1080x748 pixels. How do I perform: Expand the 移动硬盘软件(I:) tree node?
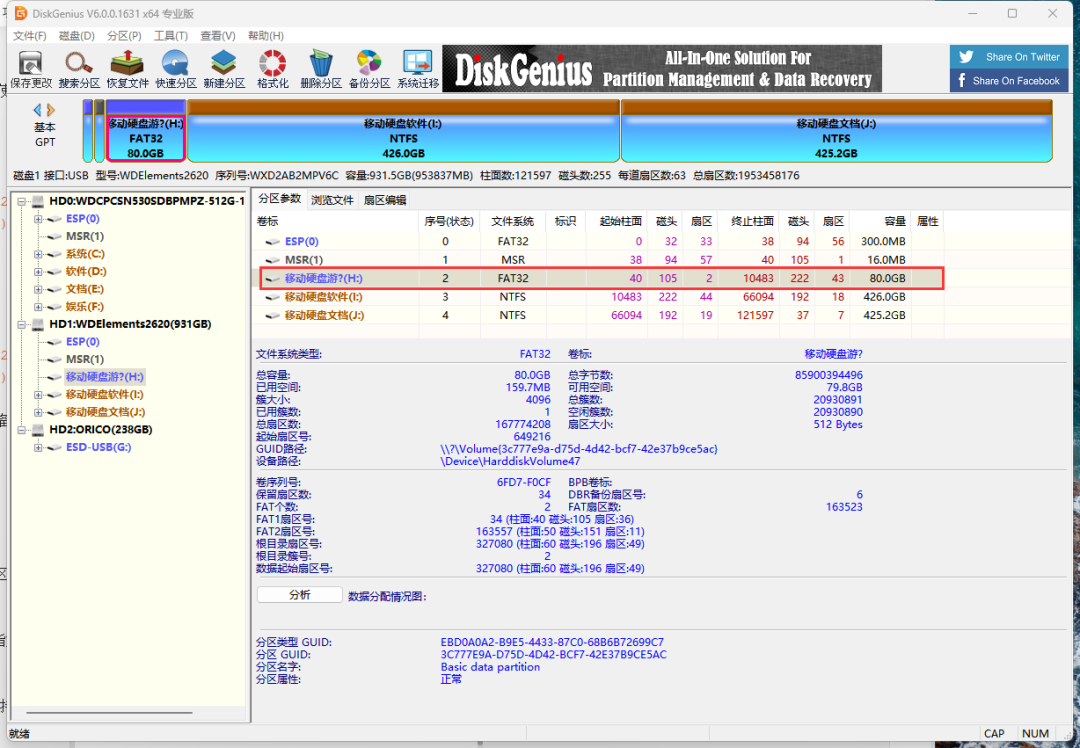39,395
